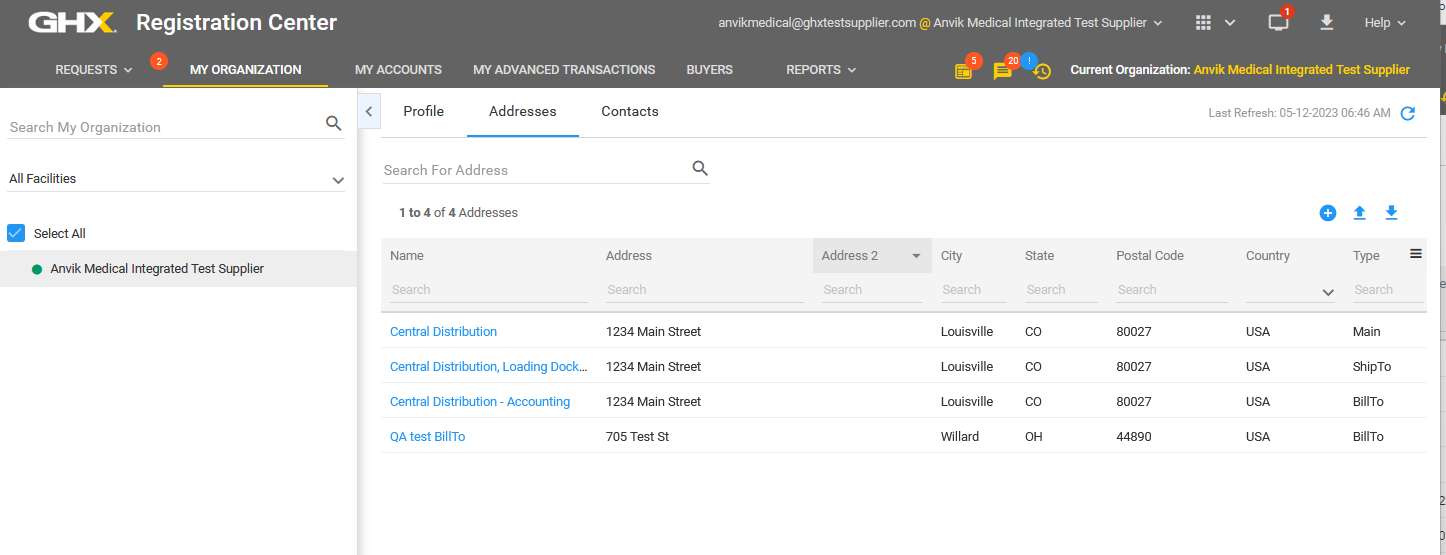The image size is (1446, 555).
Task: Click the upload addresses arrow icon
Action: pyautogui.click(x=1359, y=213)
